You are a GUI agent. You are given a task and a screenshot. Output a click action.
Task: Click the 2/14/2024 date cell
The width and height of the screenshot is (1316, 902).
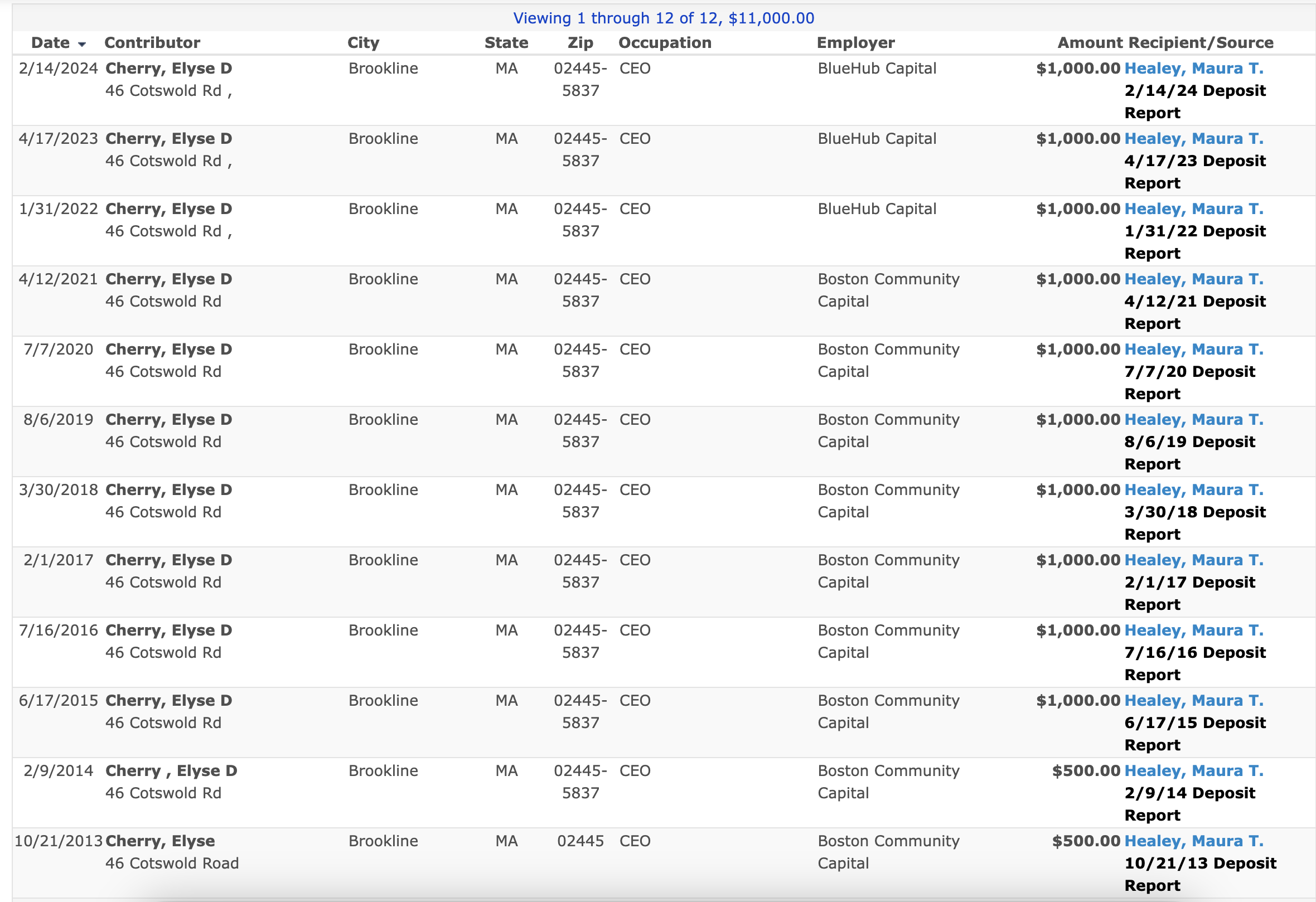(x=59, y=69)
